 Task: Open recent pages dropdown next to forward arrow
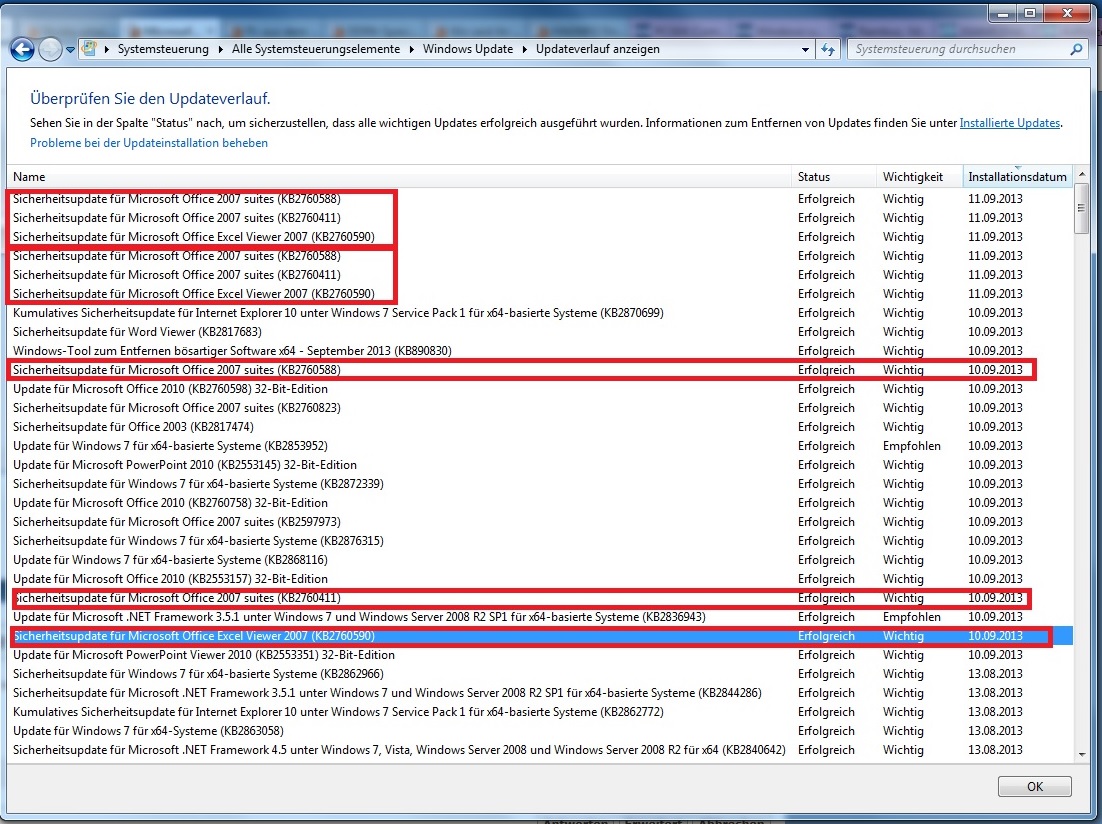(70, 50)
